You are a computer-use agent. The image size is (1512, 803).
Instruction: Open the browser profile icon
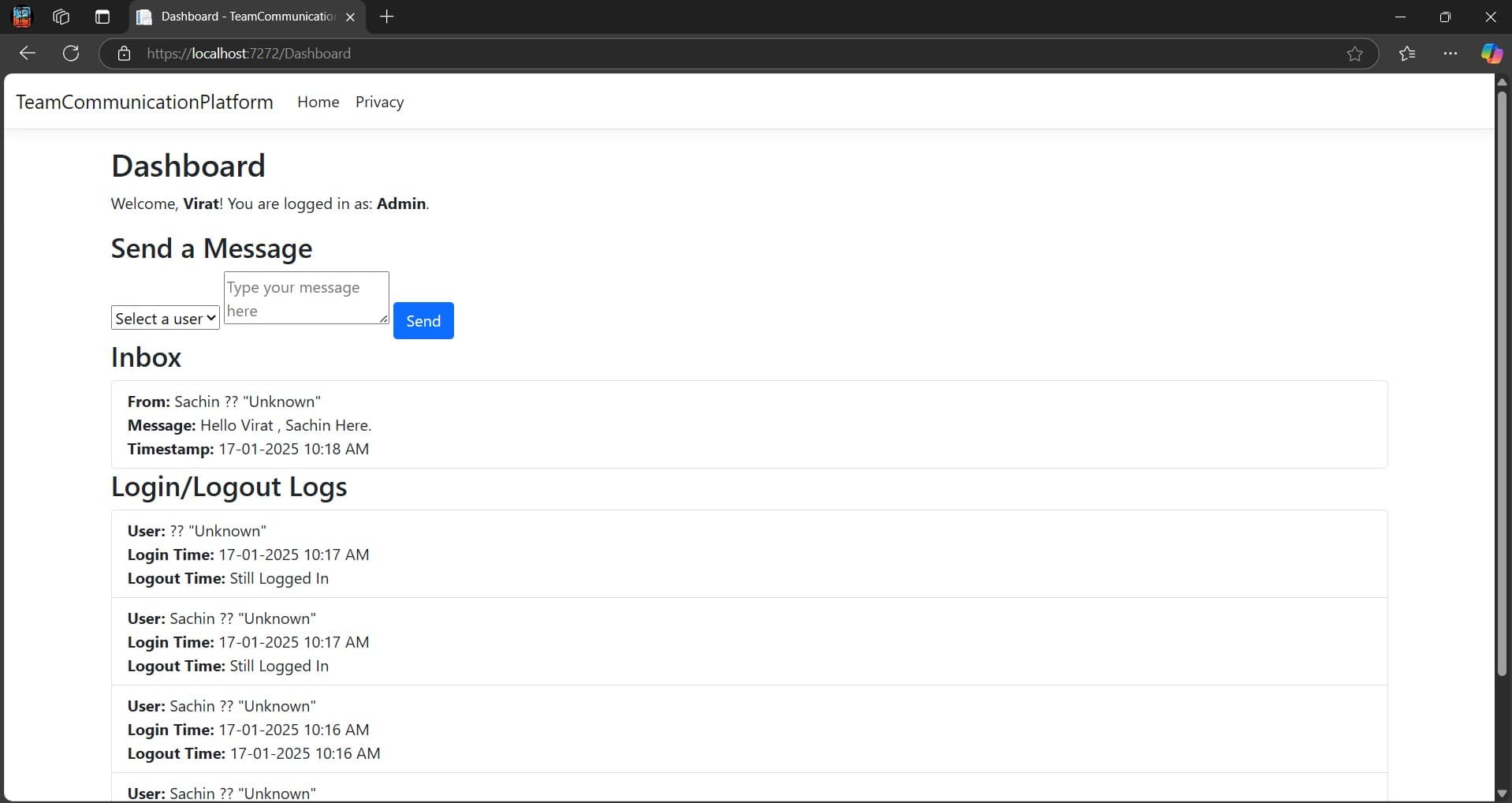tap(22, 17)
